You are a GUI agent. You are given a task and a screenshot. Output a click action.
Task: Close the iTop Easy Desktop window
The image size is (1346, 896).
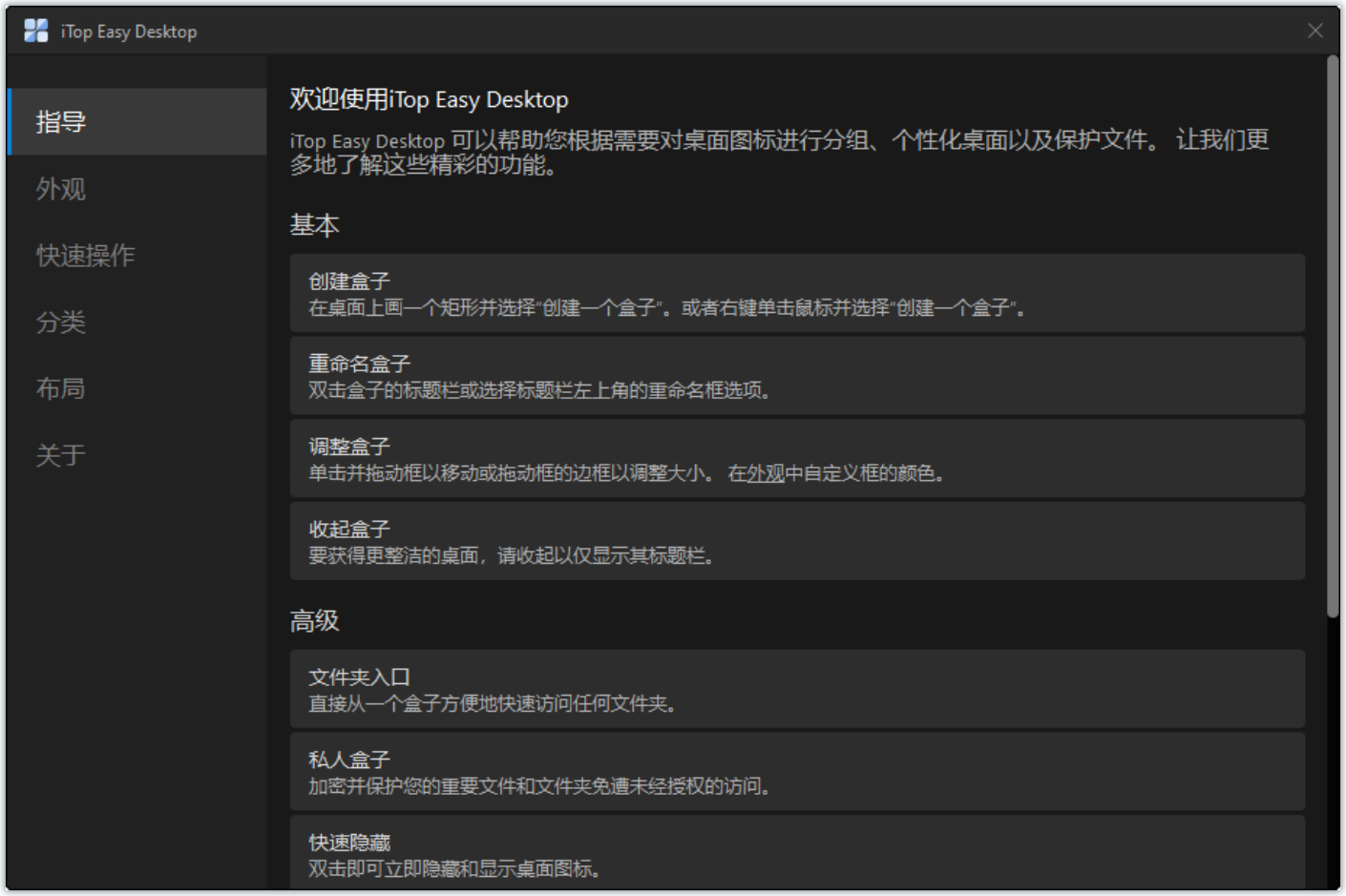pos(1314,31)
